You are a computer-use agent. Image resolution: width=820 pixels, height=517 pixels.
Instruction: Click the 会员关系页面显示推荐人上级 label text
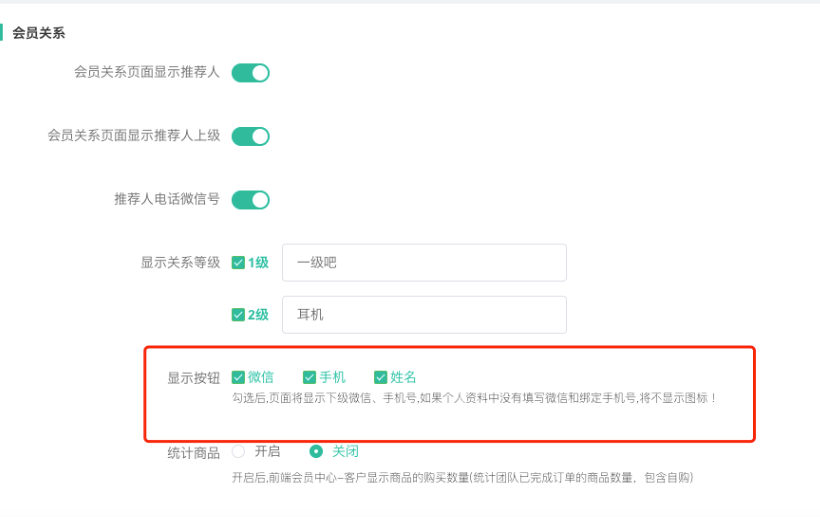click(x=134, y=135)
